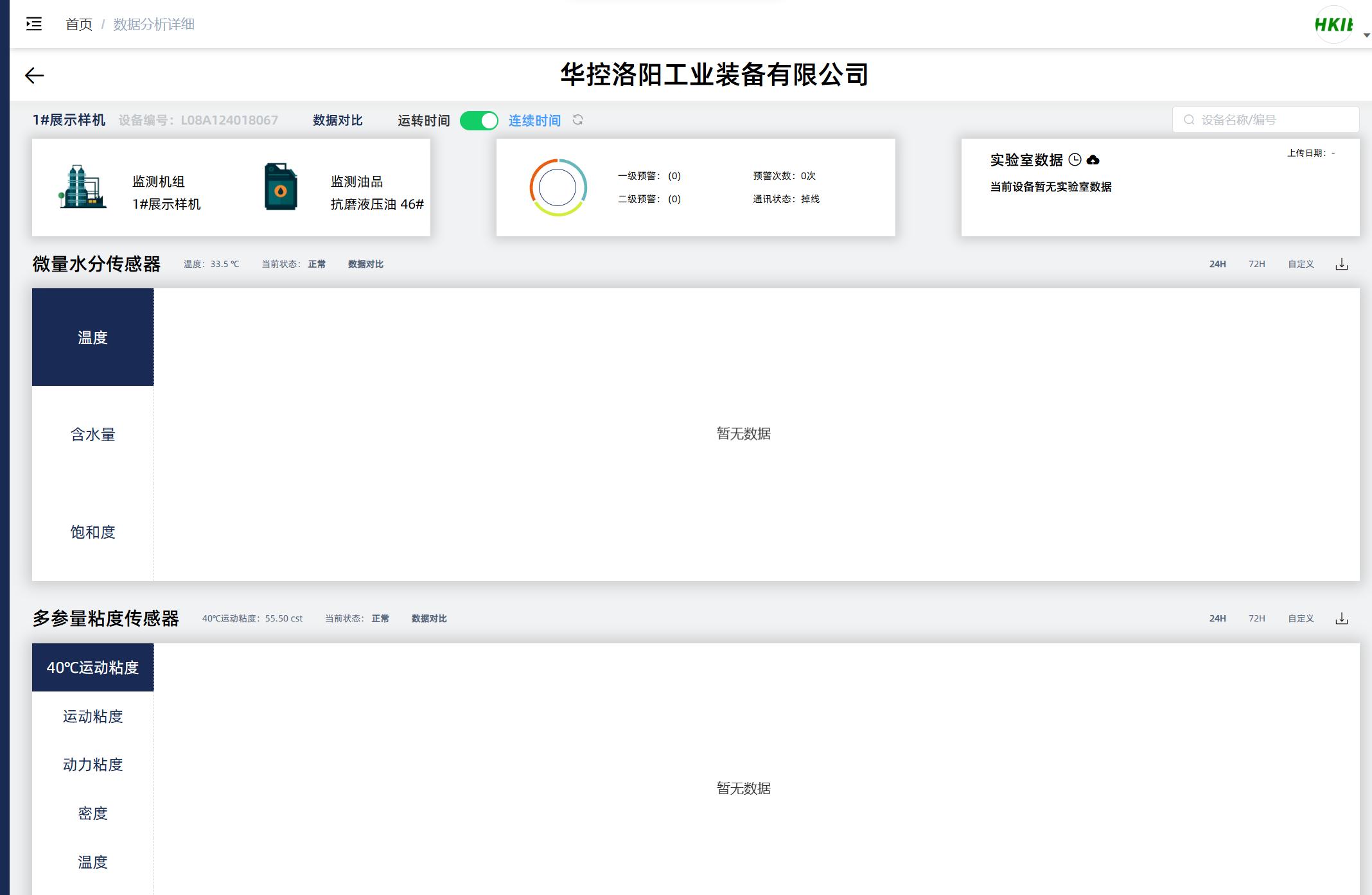Click the 首页 breadcrumb link
Image resolution: width=1372 pixels, height=895 pixels.
(79, 24)
